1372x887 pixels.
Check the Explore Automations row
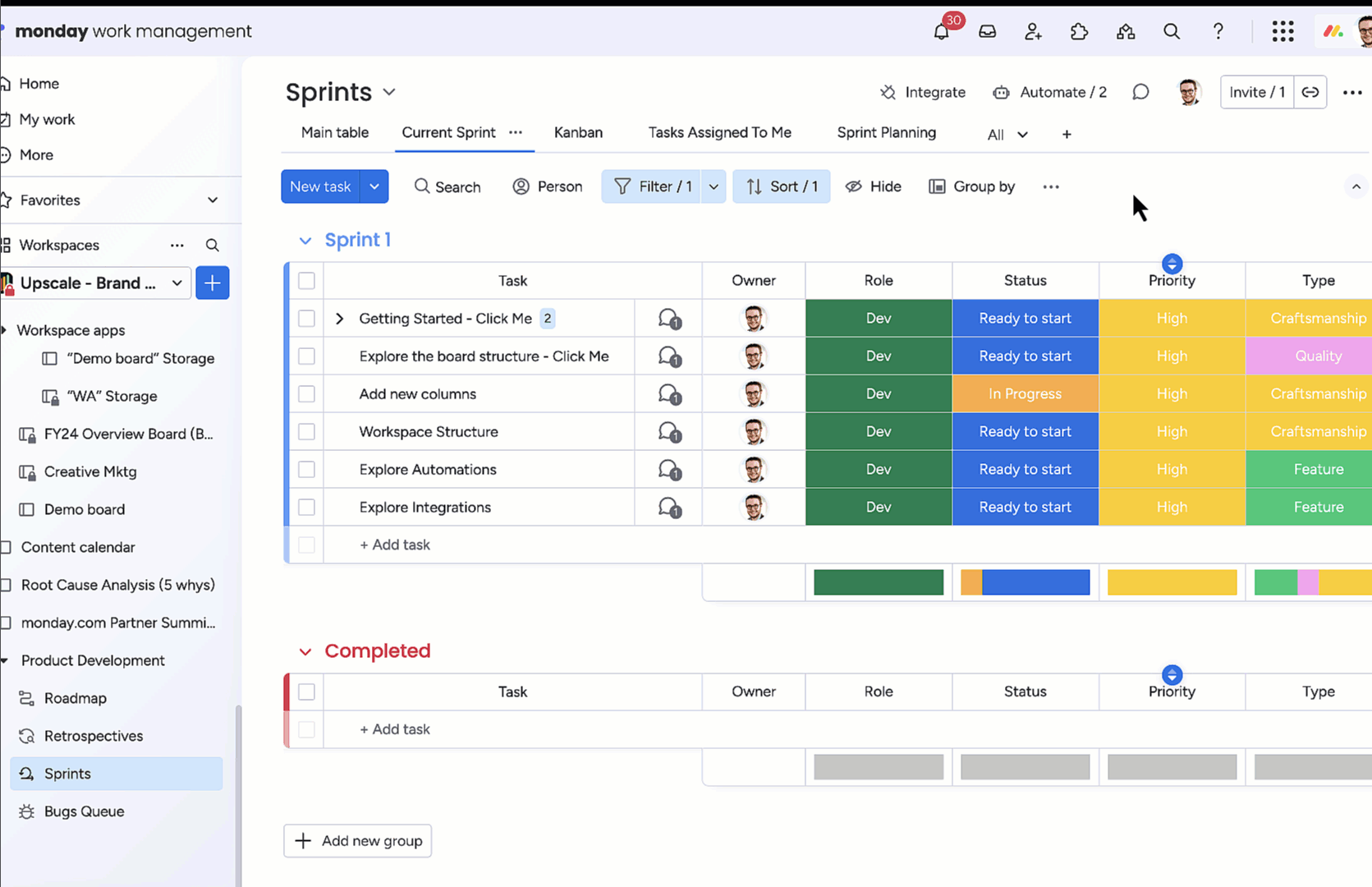(306, 470)
